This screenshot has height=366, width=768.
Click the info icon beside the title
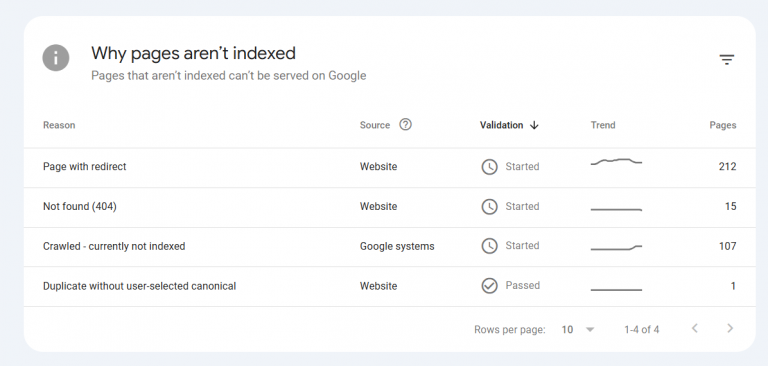pyautogui.click(x=56, y=58)
